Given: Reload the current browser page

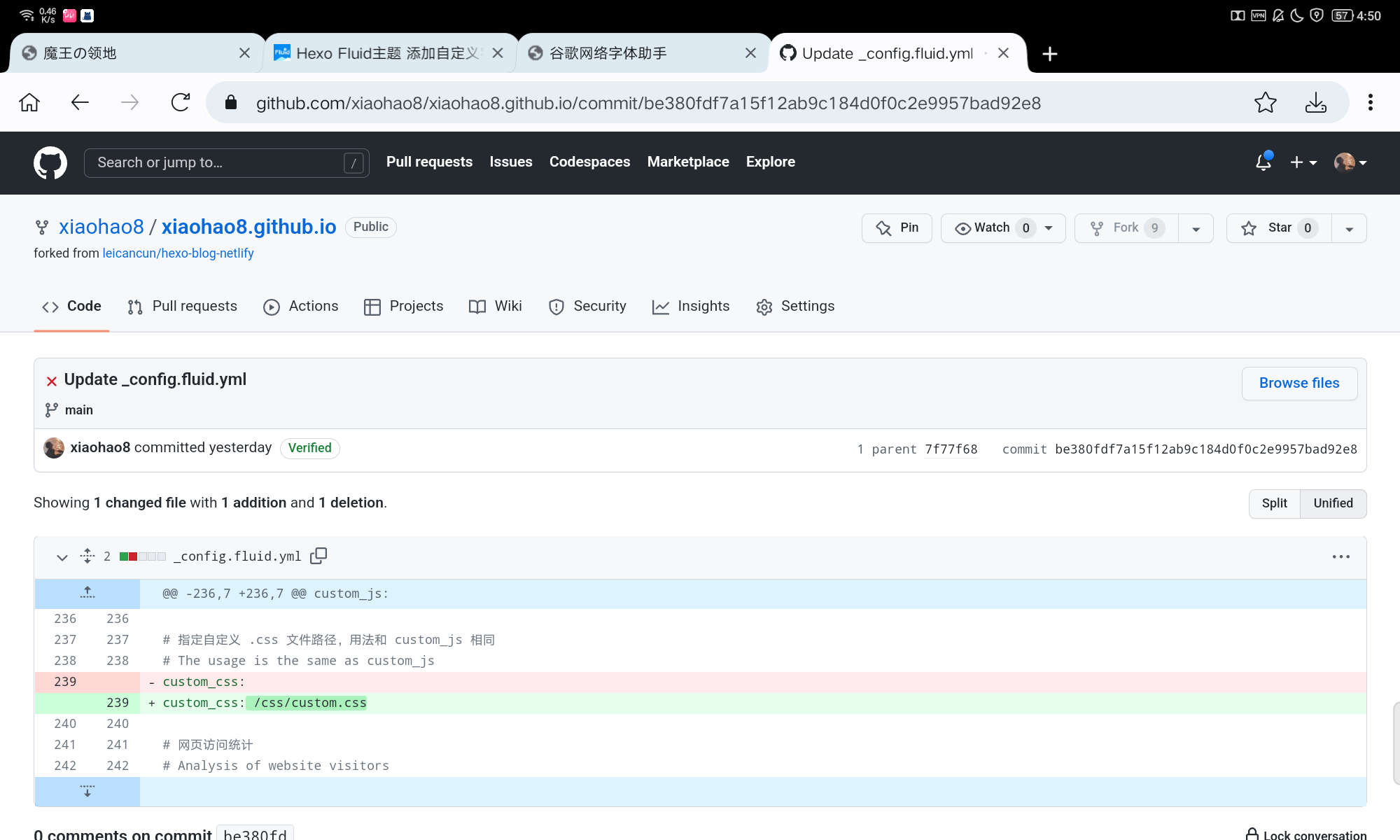Looking at the screenshot, I should click(181, 103).
